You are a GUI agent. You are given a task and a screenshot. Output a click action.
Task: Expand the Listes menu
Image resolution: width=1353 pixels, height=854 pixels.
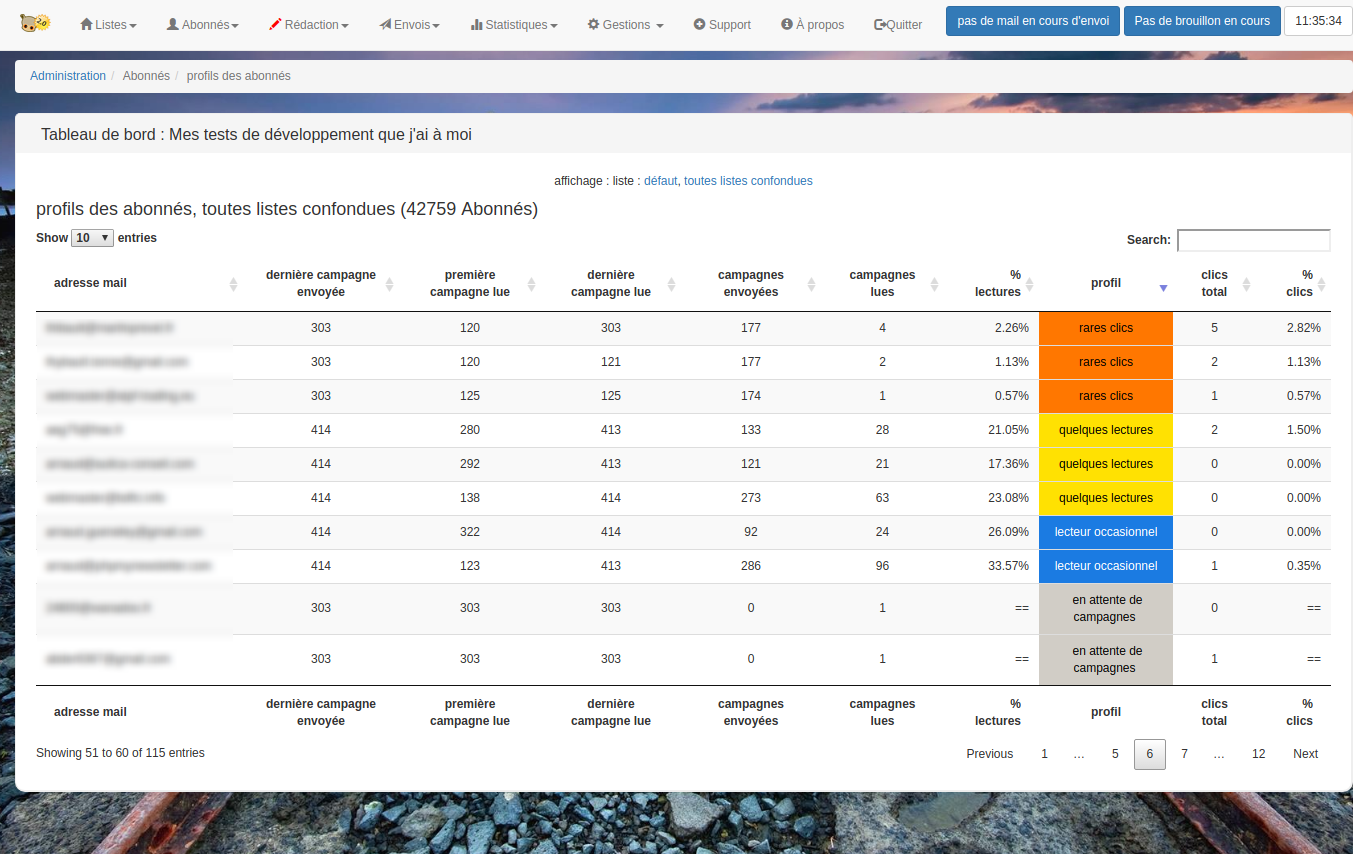click(x=108, y=24)
